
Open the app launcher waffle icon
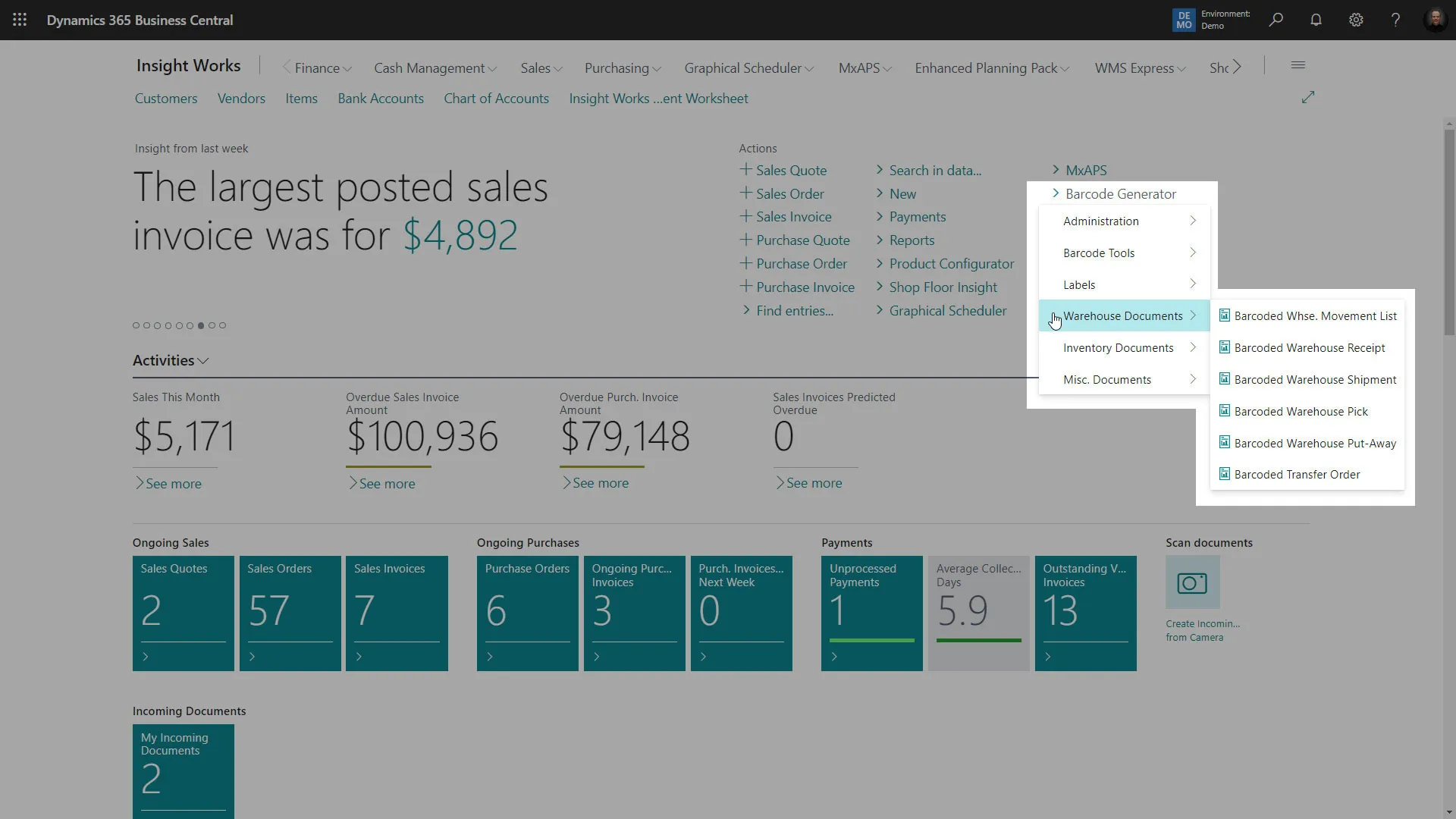[x=20, y=20]
